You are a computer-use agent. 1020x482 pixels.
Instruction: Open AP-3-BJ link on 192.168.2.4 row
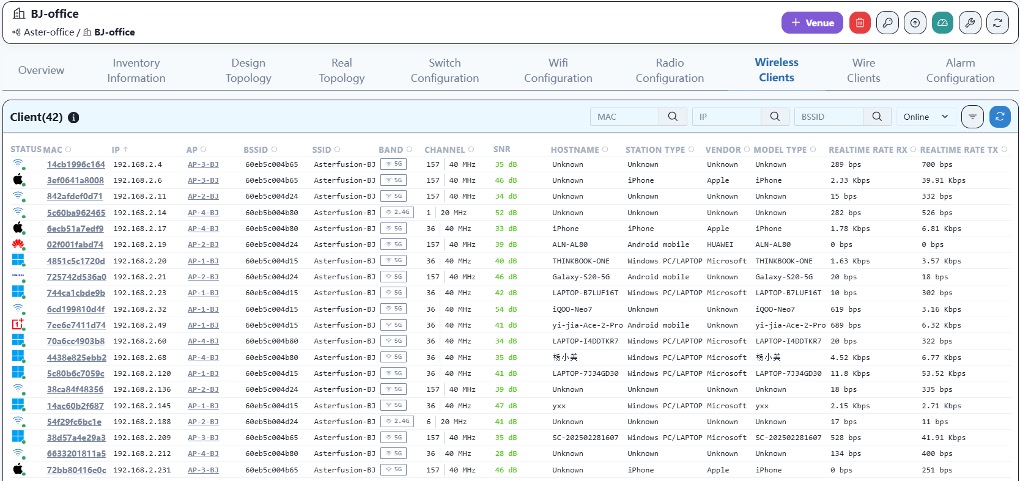click(203, 165)
